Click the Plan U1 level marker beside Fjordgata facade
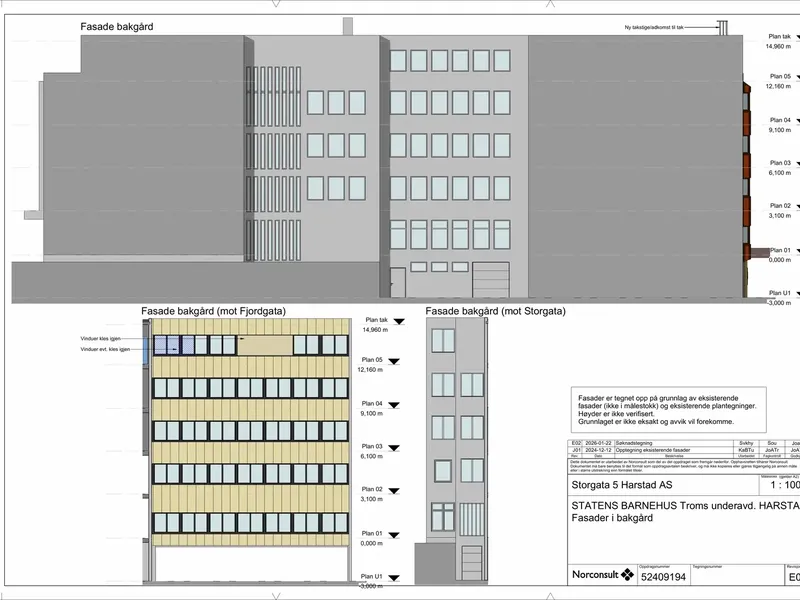 (x=393, y=578)
